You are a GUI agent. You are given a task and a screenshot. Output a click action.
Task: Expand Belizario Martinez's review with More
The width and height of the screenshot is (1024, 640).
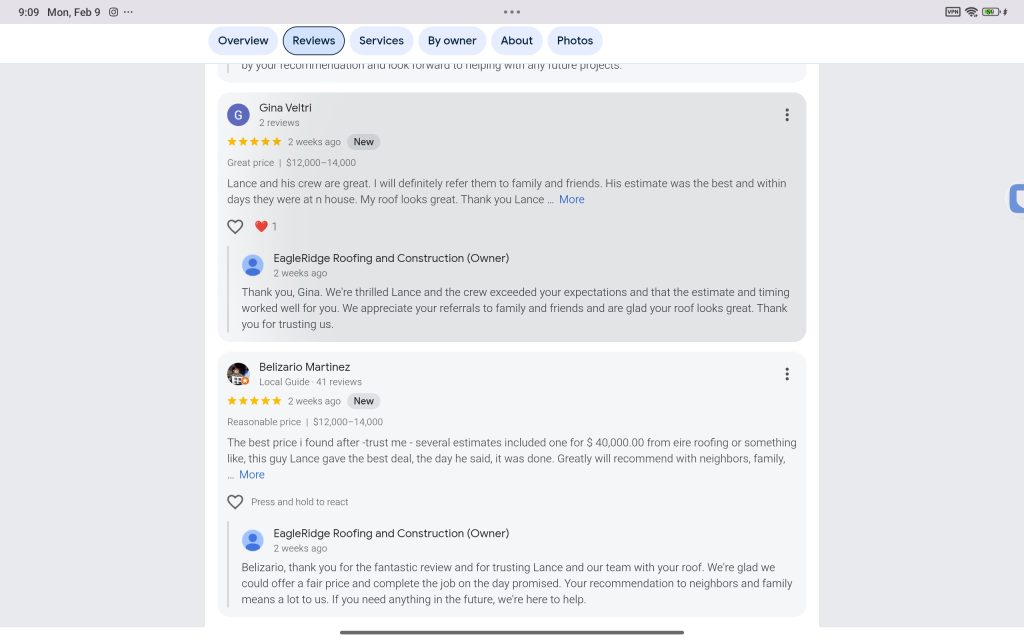(252, 475)
